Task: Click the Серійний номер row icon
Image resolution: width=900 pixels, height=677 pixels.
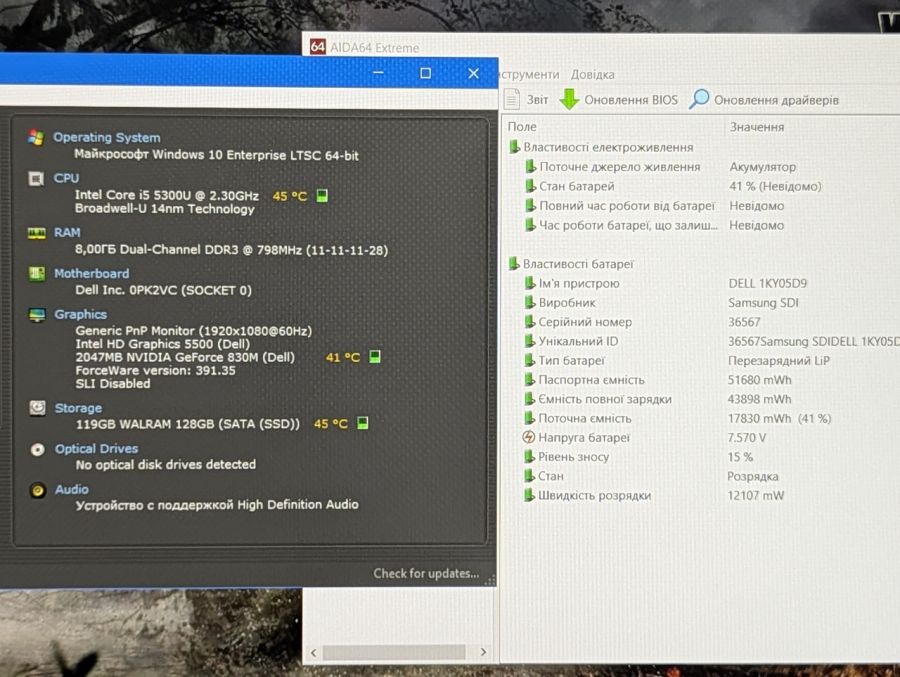Action: click(x=530, y=322)
